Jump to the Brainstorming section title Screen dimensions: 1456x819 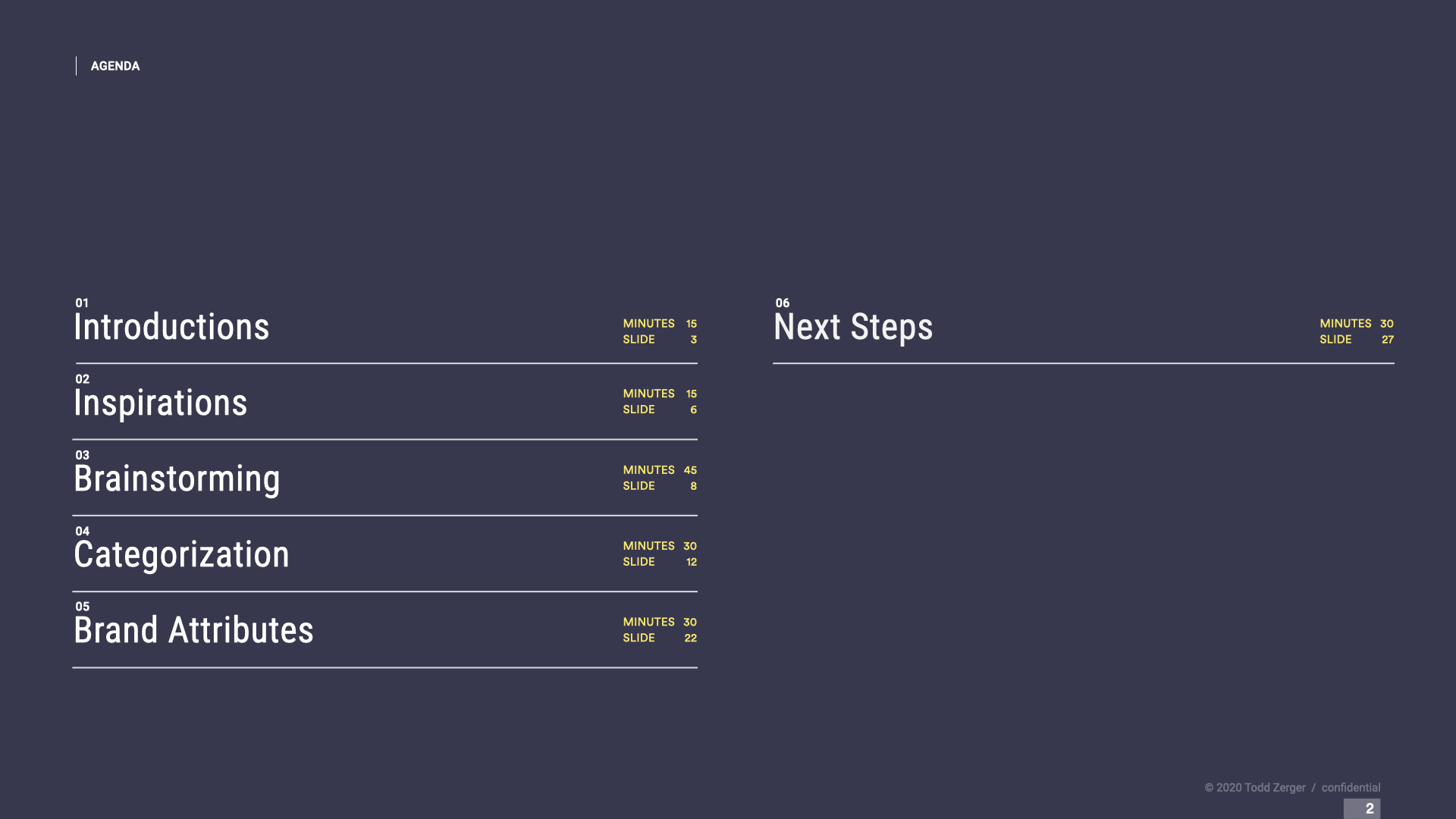pos(177,479)
